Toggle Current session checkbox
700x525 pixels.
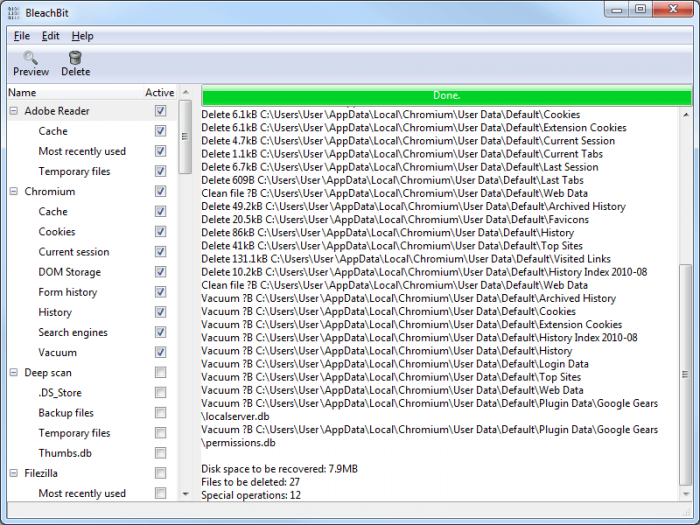pyautogui.click(x=160, y=251)
